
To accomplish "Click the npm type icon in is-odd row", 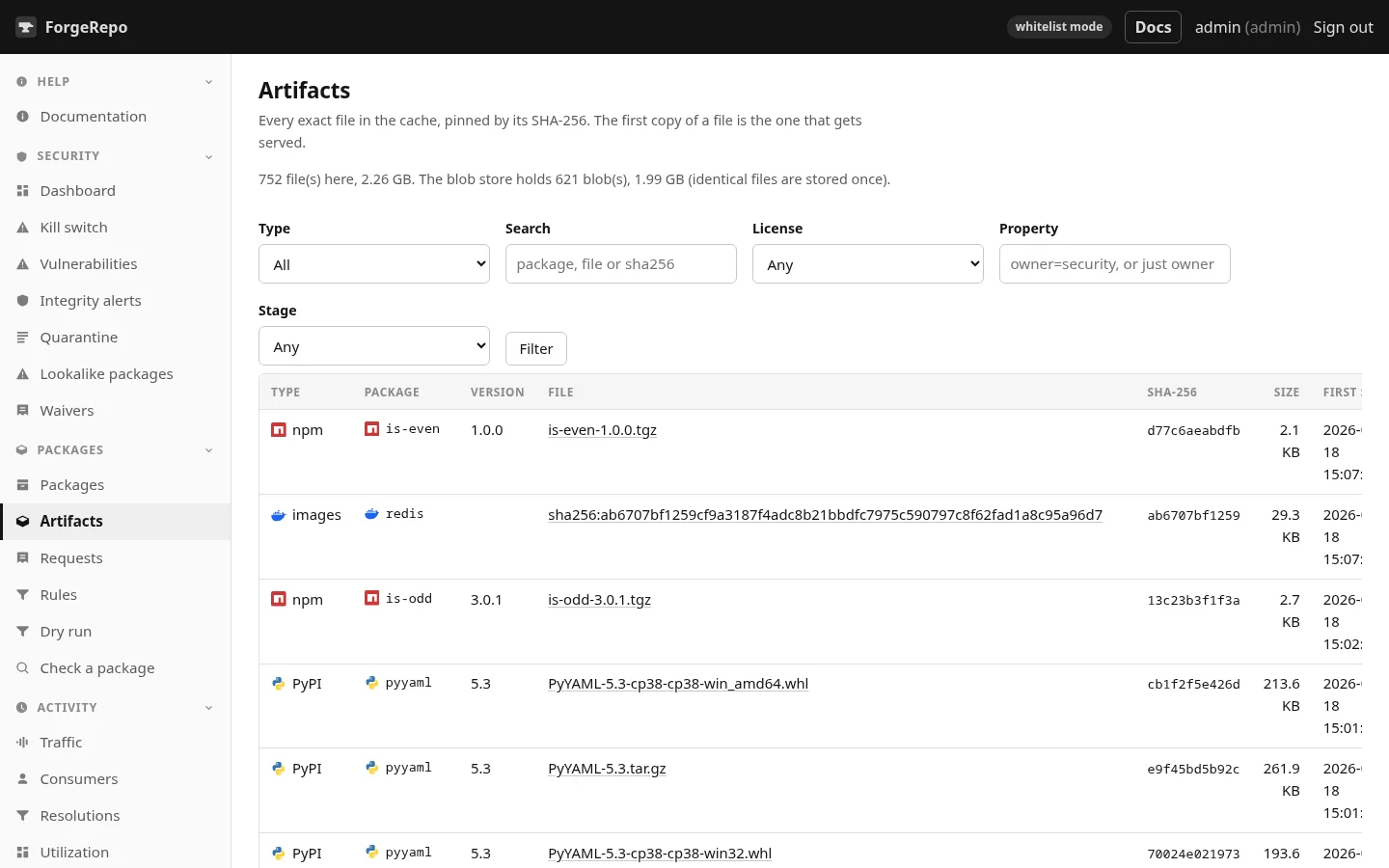I will point(279,600).
